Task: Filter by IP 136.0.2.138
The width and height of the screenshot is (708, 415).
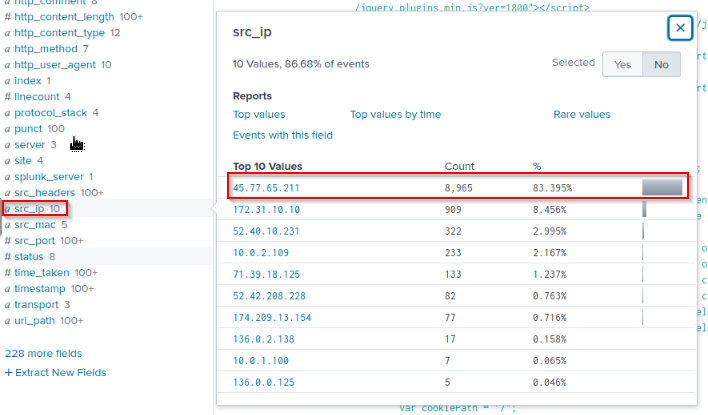Action: (x=264, y=340)
